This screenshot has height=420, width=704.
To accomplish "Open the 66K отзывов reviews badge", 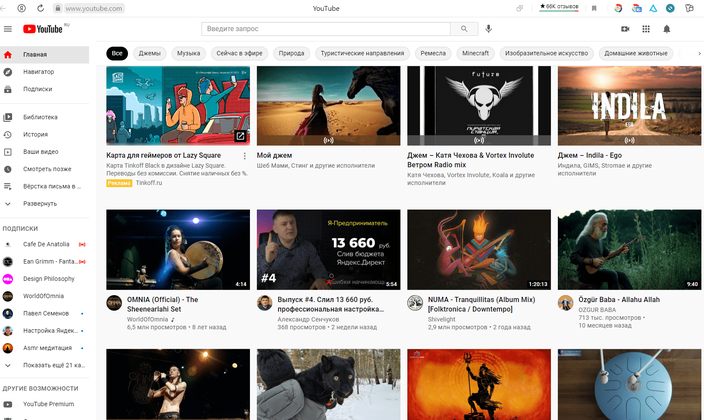I will pos(559,7).
